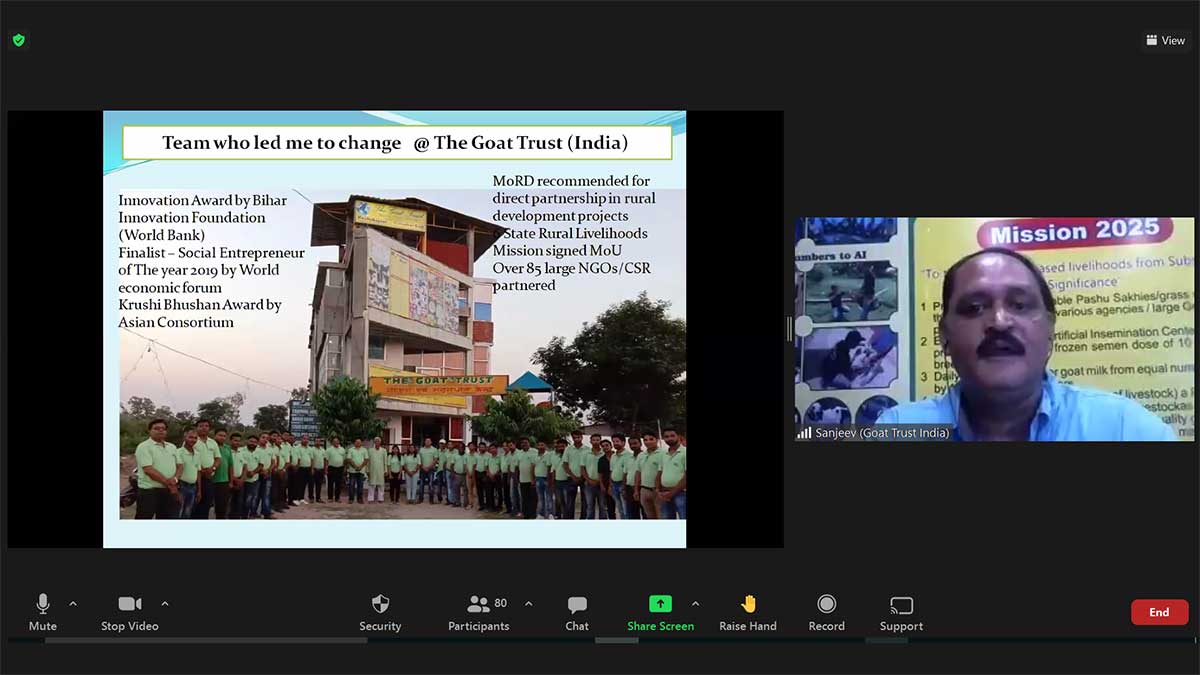Open the Support option
Image resolution: width=1200 pixels, height=675 pixels.
click(901, 611)
